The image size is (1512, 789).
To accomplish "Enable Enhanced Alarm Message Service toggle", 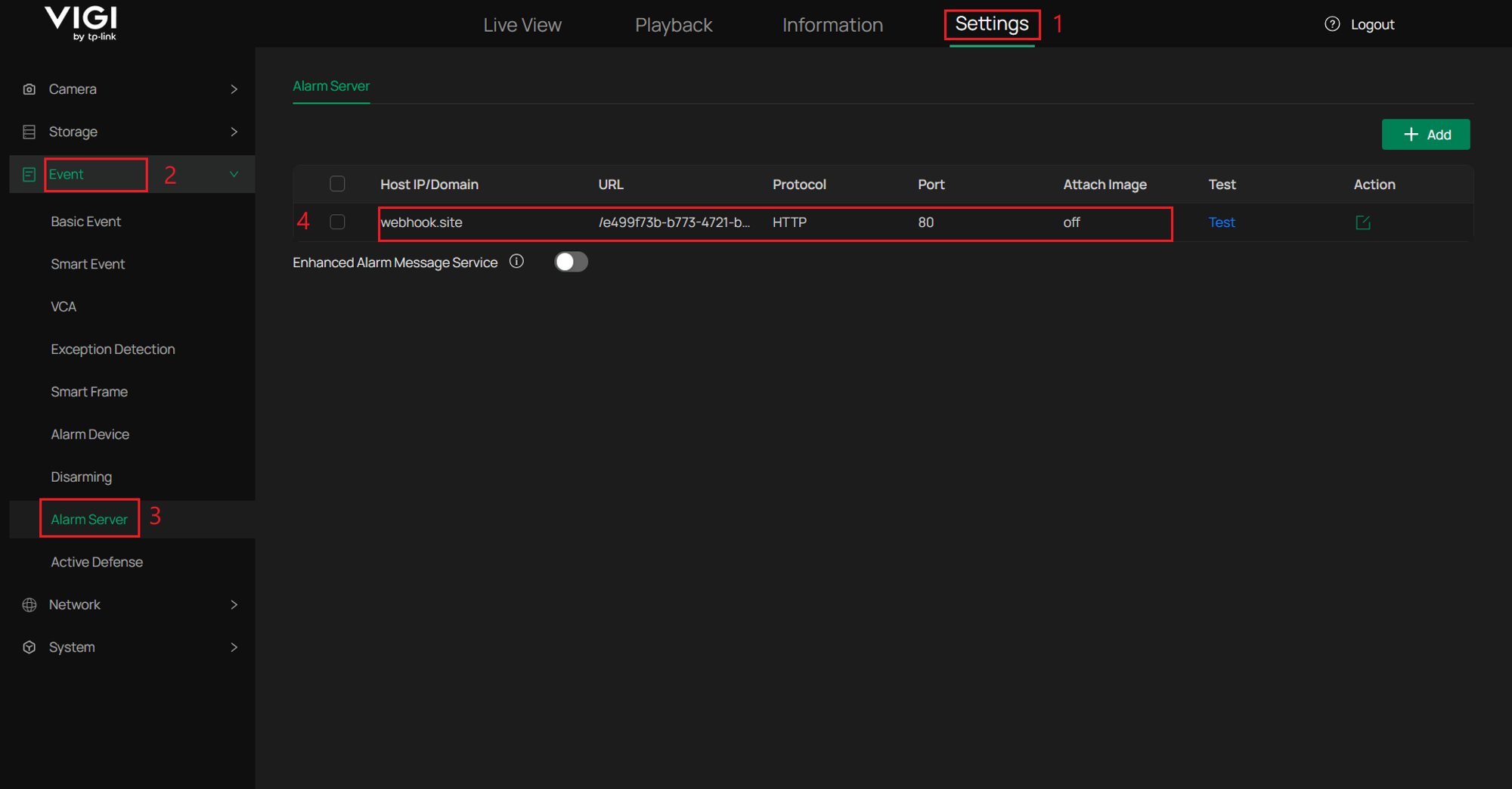I will tap(571, 262).
